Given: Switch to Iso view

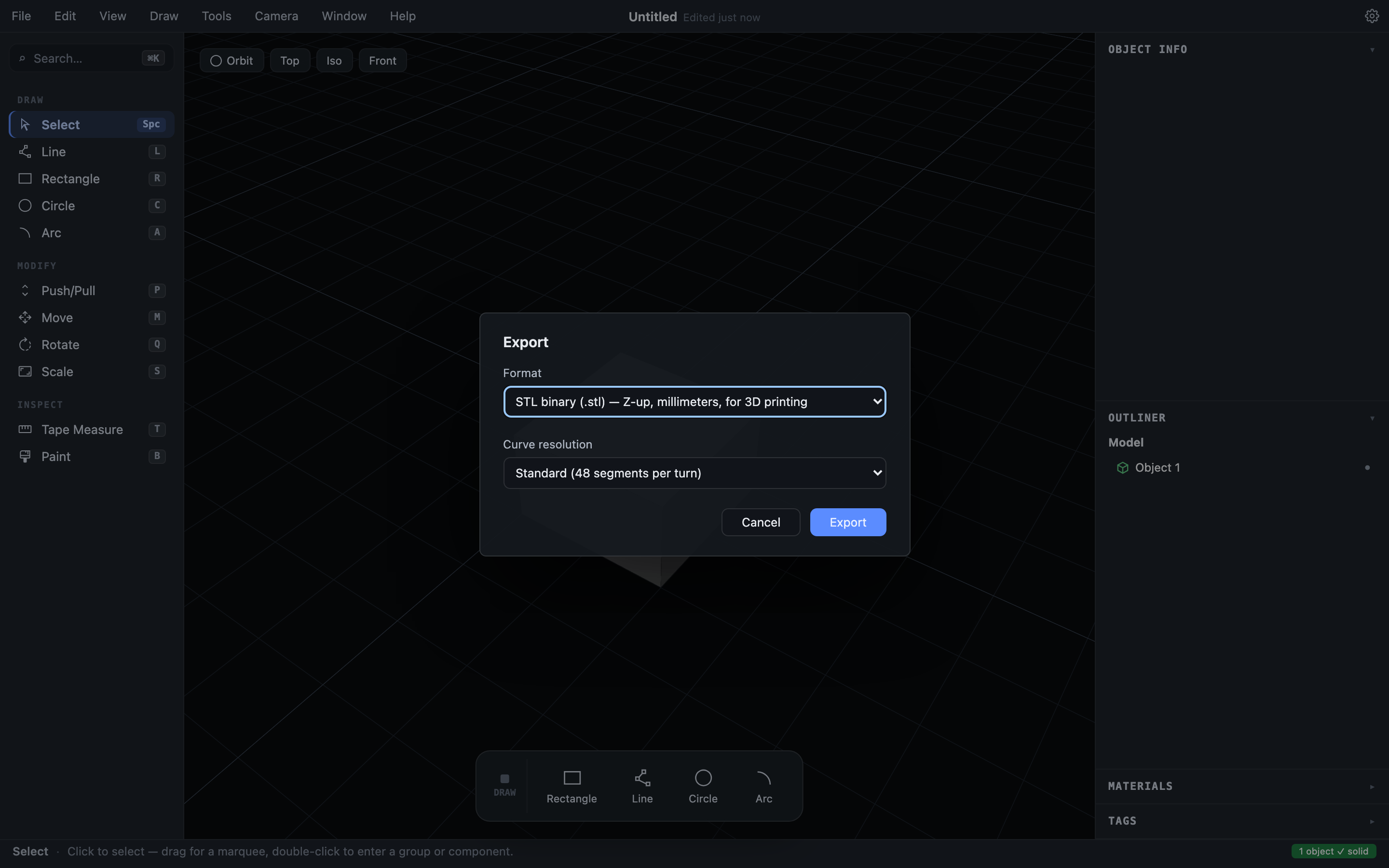Looking at the screenshot, I should pos(334,61).
